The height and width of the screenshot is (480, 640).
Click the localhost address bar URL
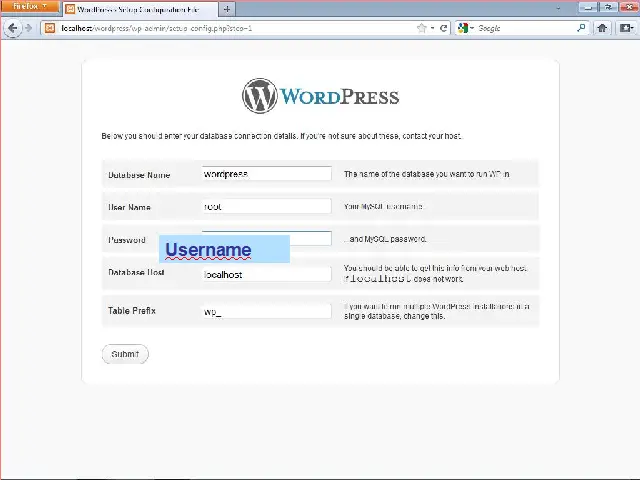coord(156,28)
